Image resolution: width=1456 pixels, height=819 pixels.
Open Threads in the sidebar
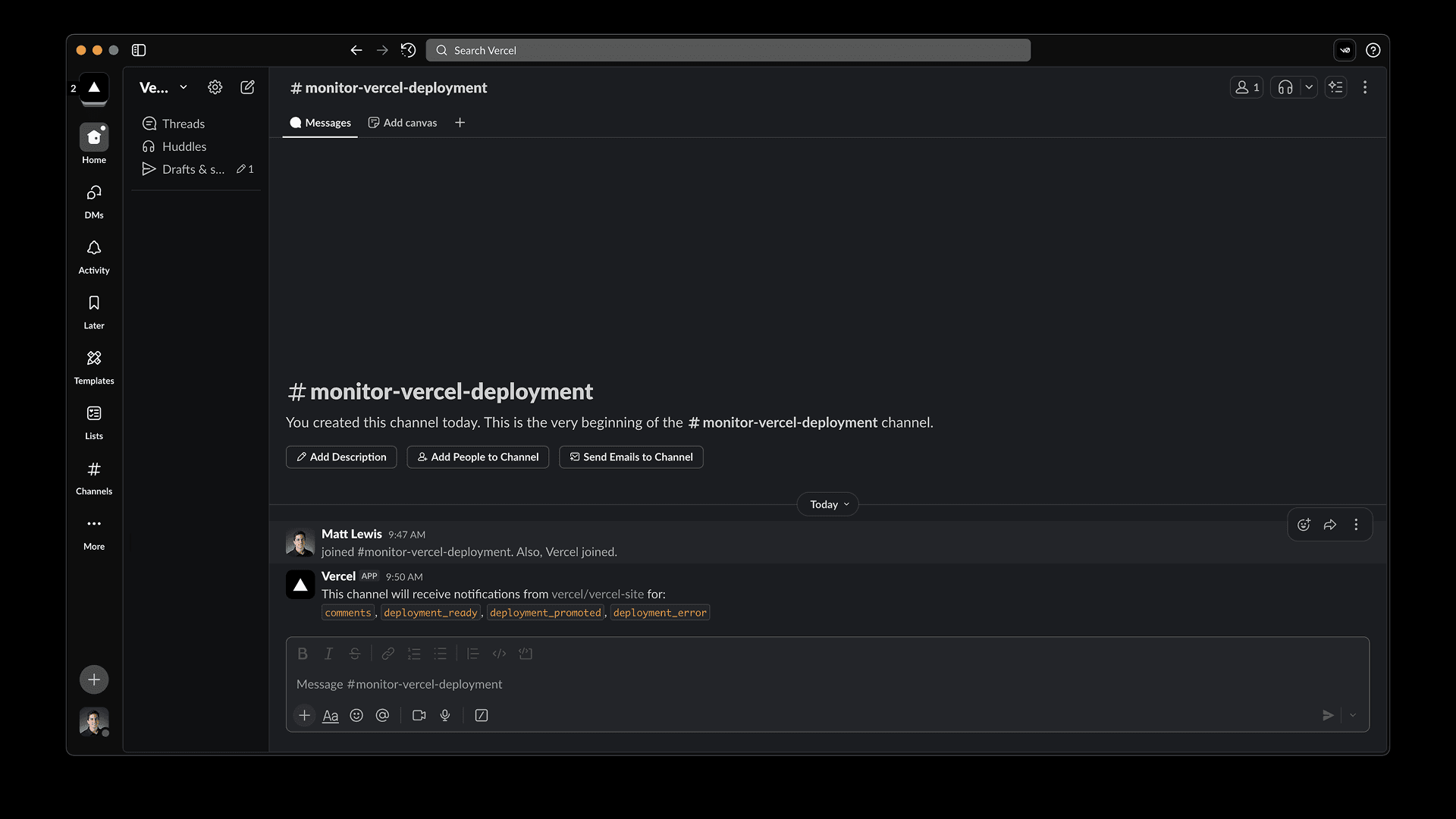tap(183, 124)
